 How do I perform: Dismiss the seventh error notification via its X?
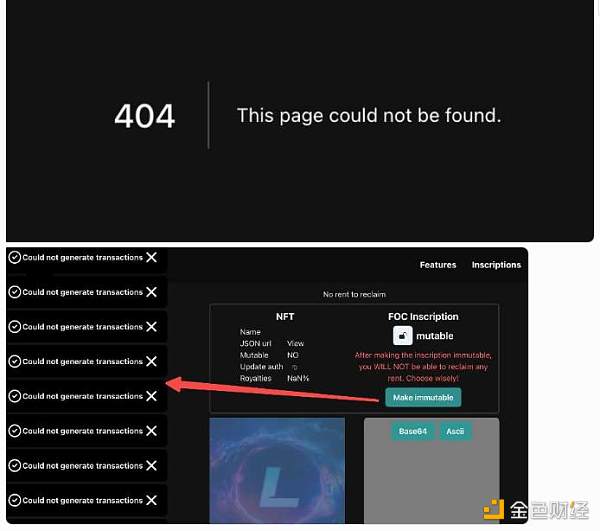pos(152,466)
